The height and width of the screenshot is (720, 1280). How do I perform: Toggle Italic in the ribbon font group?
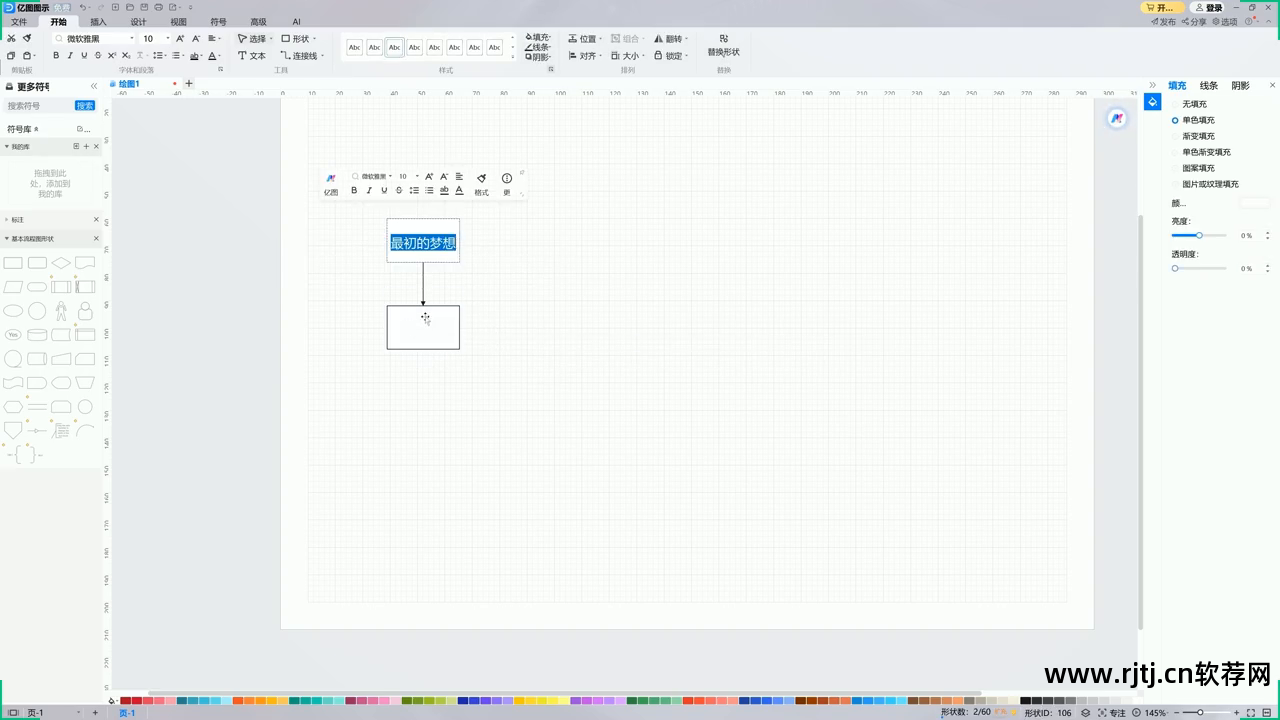click(x=70, y=56)
